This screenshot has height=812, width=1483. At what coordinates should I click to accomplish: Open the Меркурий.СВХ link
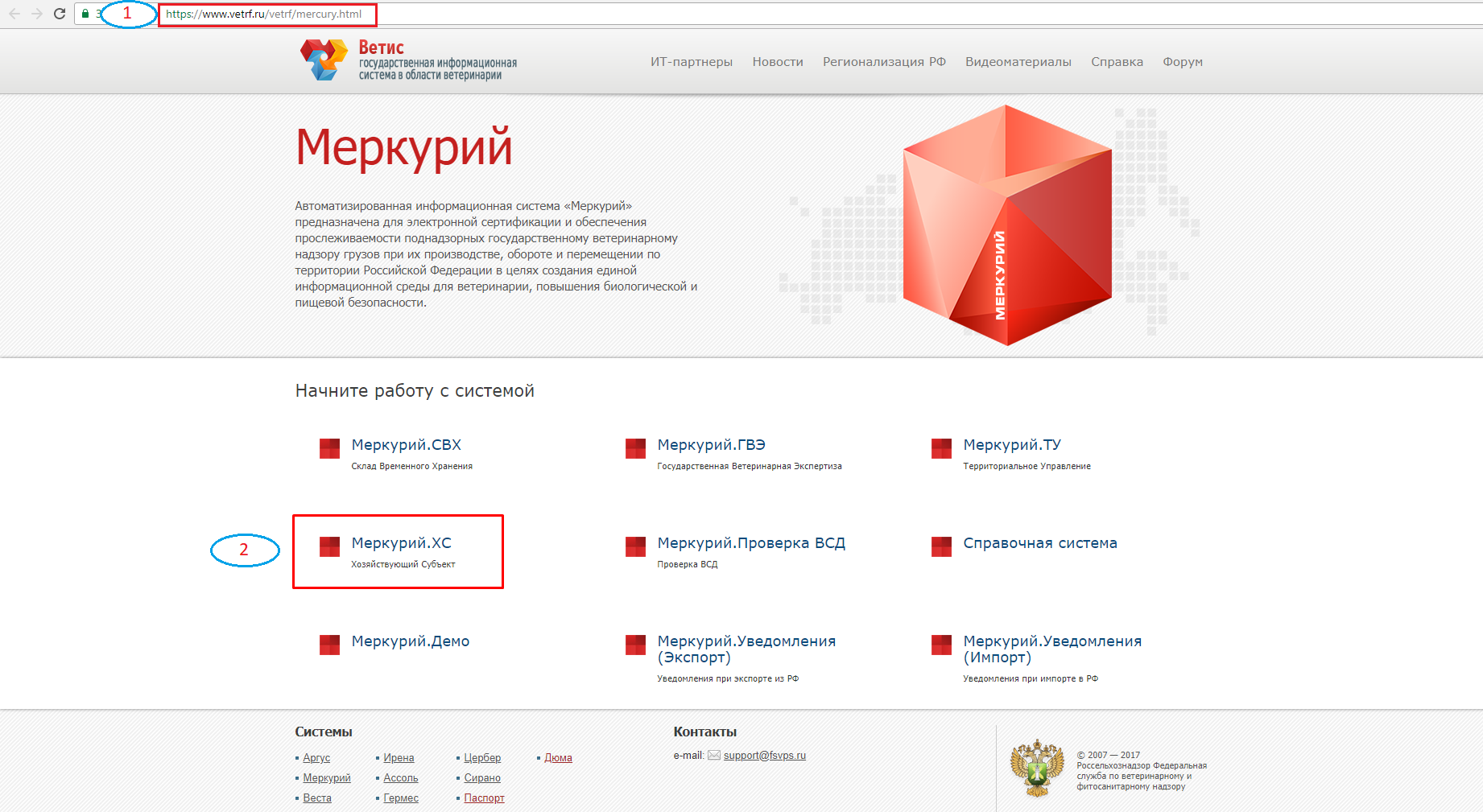coord(407,445)
